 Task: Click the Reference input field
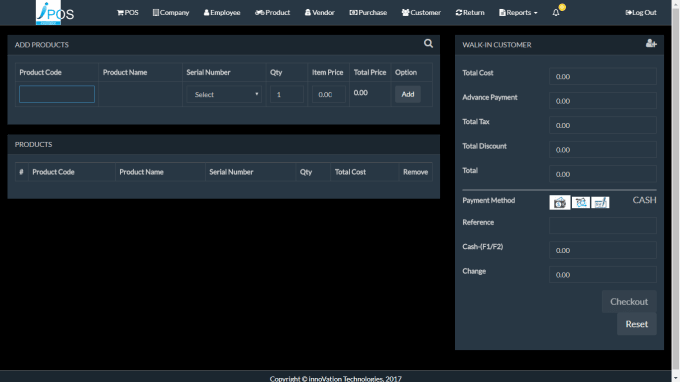pos(603,226)
